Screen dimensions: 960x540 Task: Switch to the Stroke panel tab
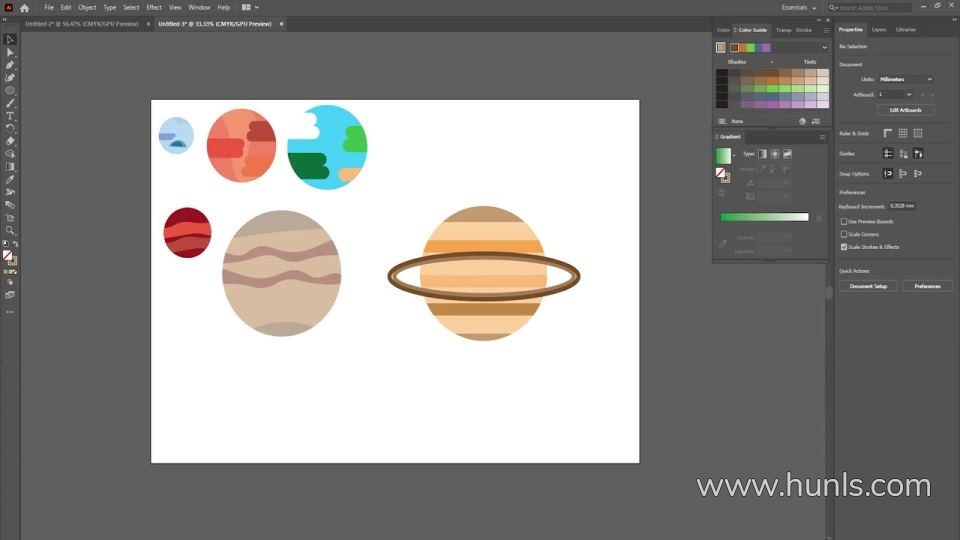point(803,30)
